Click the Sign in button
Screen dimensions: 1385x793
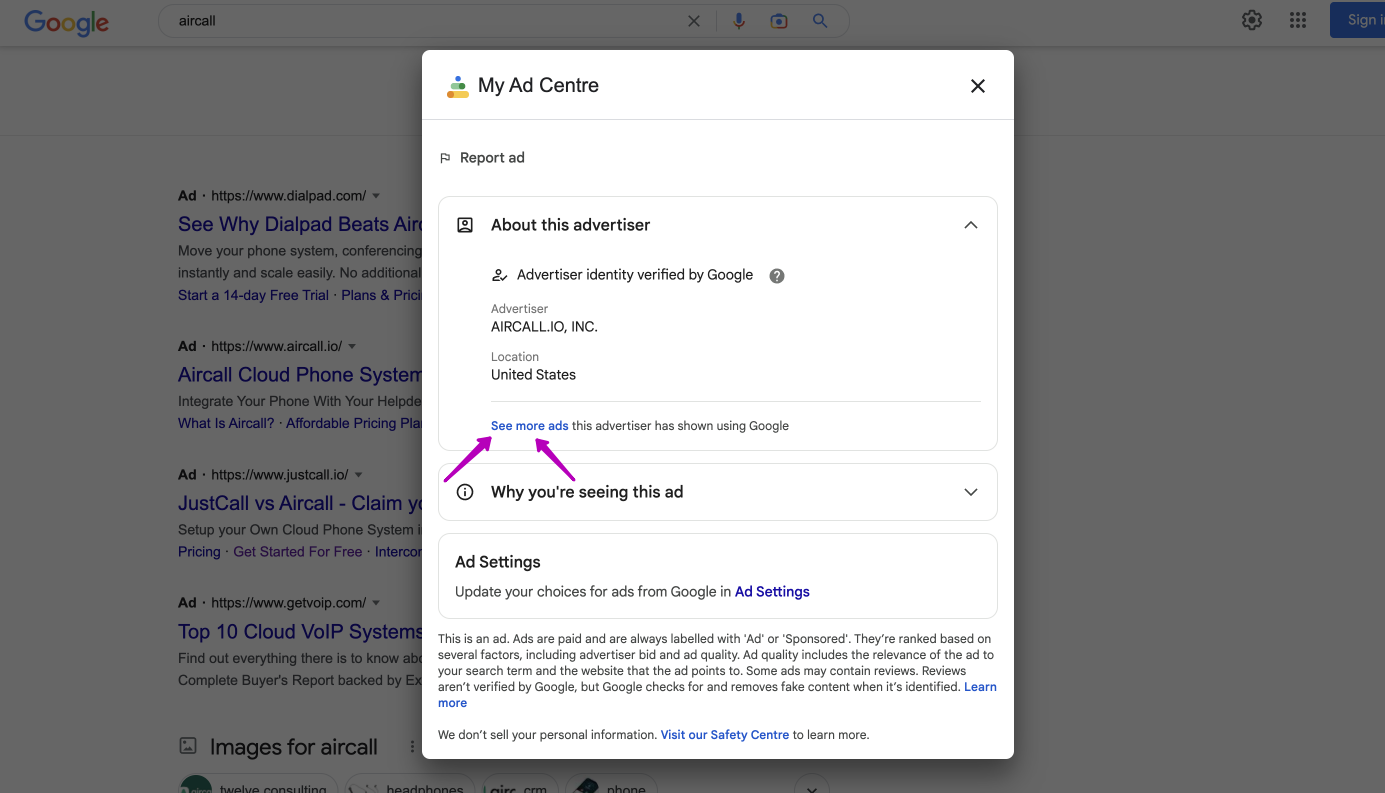1358,20
